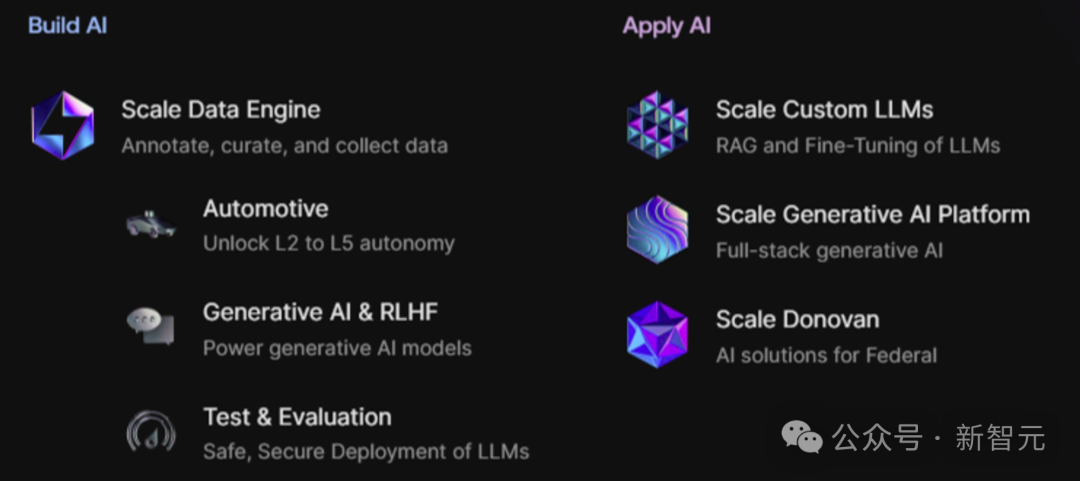The height and width of the screenshot is (481, 1080).
Task: Open Scale Custom LLMs link
Action: tap(824, 110)
